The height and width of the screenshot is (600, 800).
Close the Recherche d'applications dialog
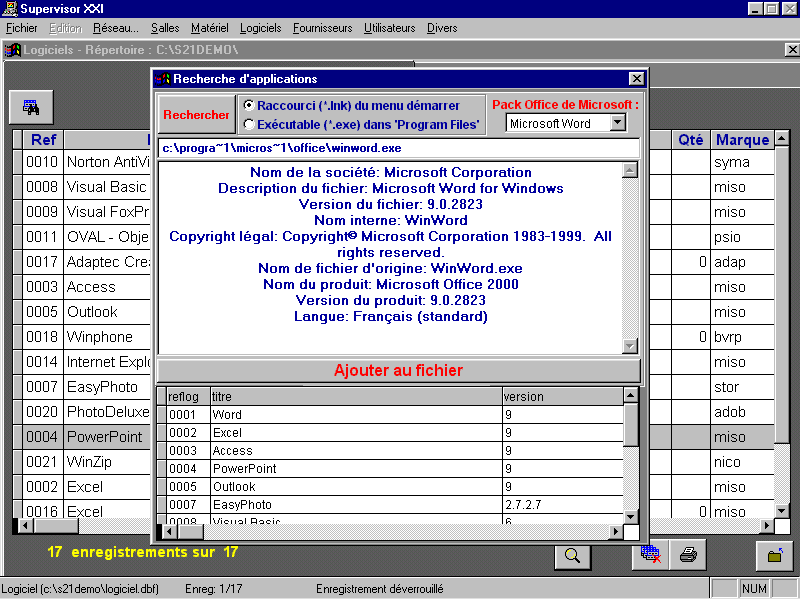click(636, 79)
